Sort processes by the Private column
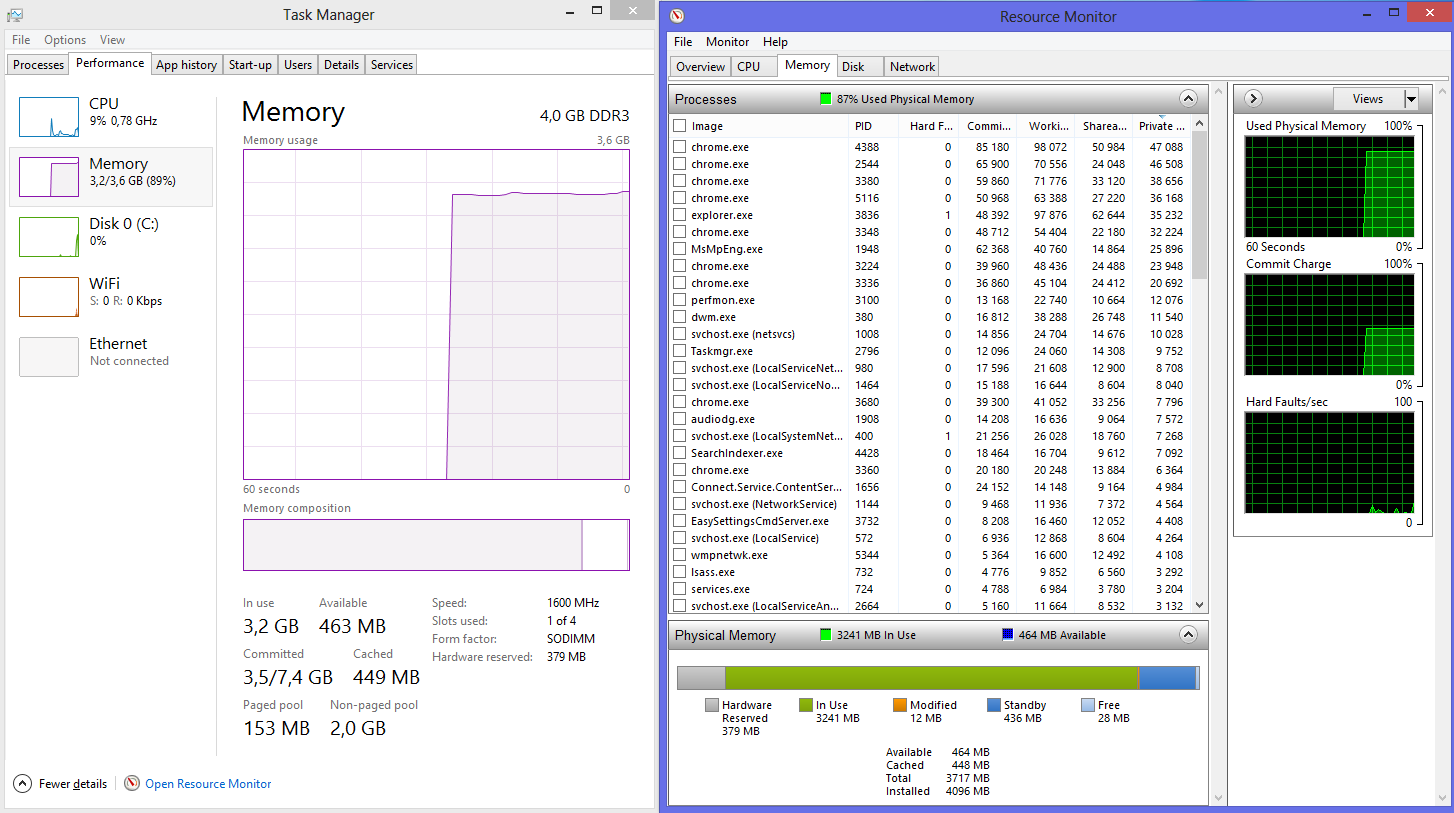 pos(1160,126)
